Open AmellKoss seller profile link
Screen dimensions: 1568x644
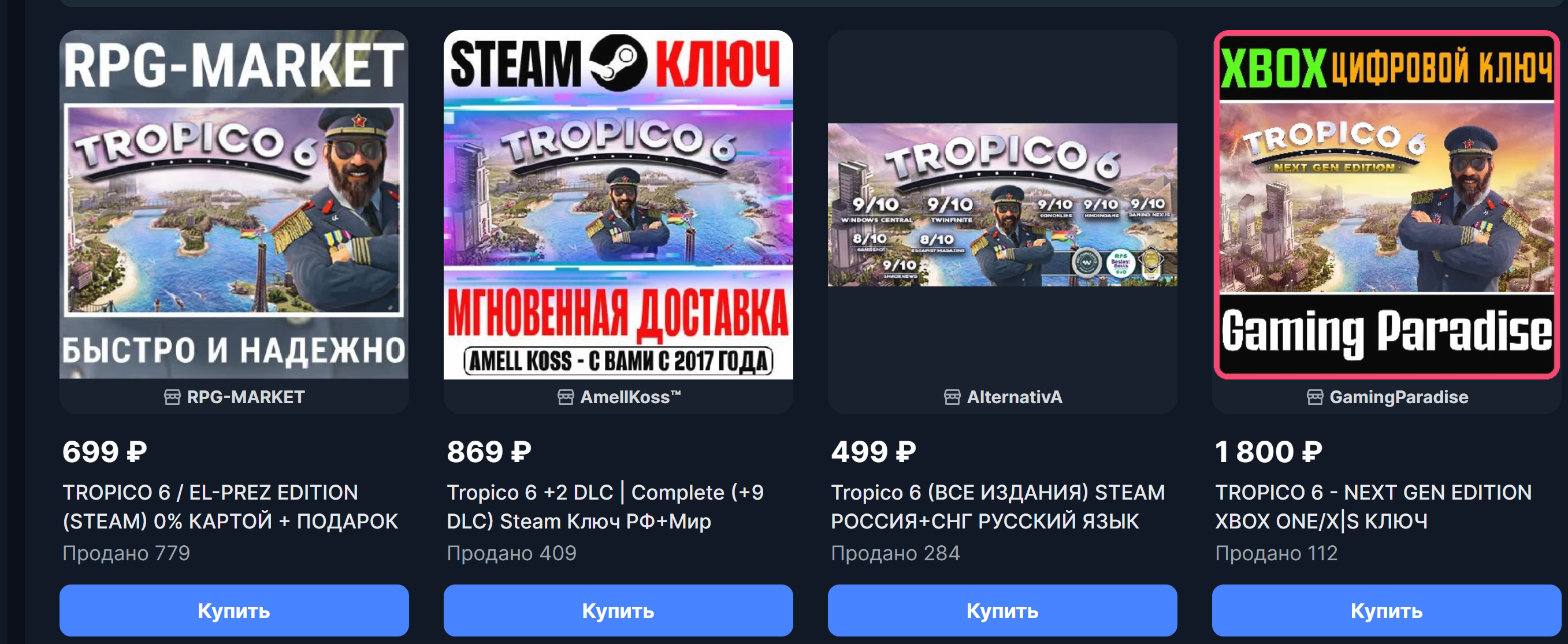[631, 397]
